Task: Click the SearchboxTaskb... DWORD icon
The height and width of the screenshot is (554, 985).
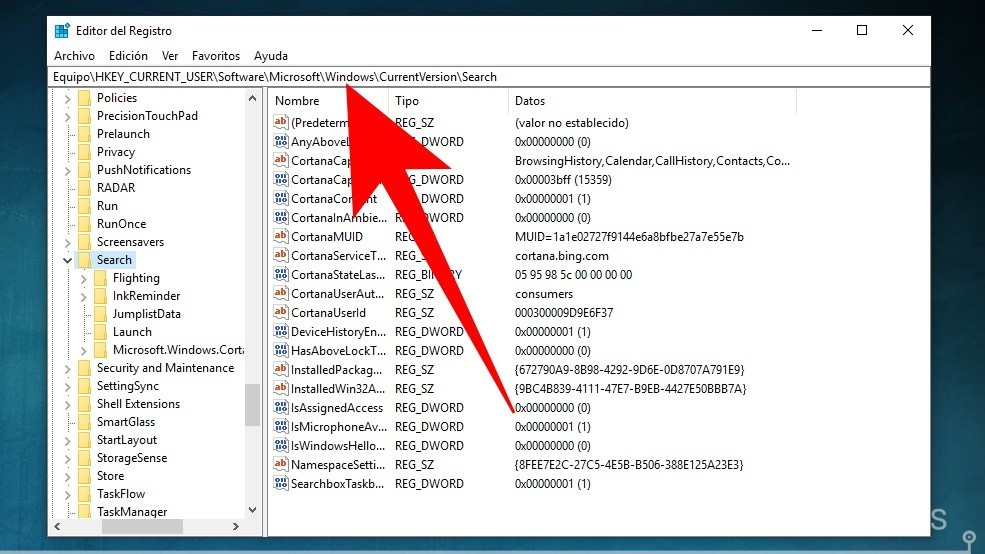Action: point(281,483)
